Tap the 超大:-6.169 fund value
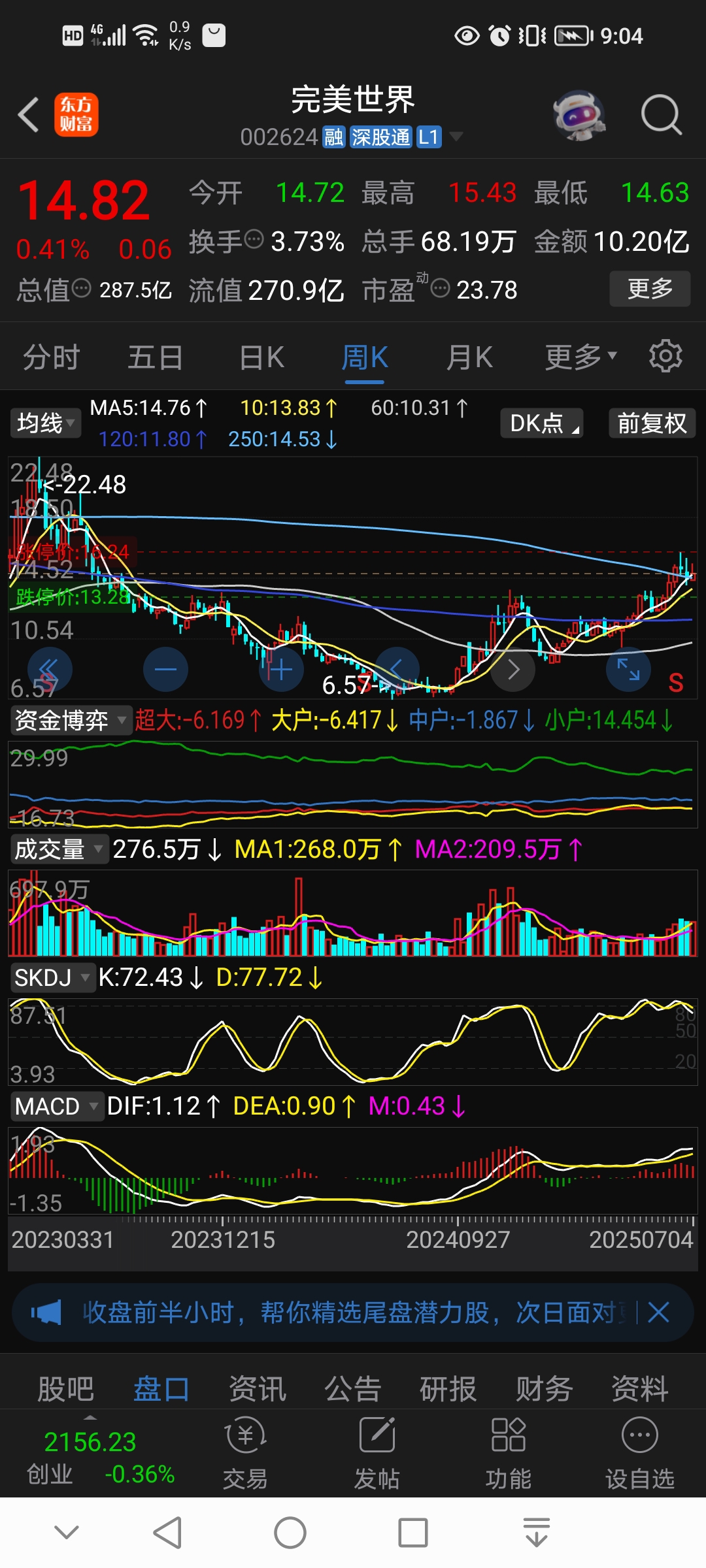706x1568 pixels. (x=198, y=720)
